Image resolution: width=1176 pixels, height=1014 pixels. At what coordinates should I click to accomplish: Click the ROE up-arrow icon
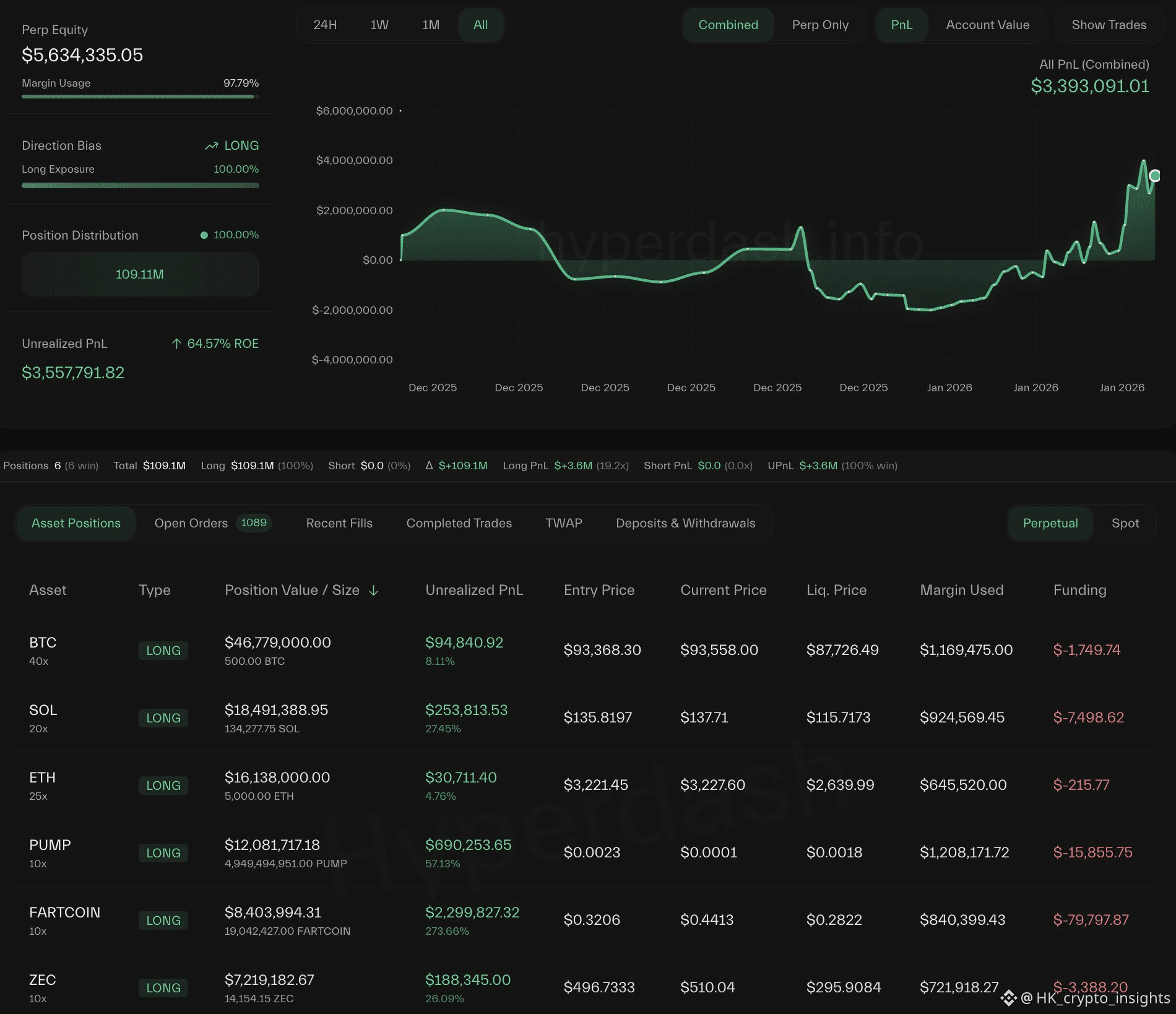click(176, 344)
